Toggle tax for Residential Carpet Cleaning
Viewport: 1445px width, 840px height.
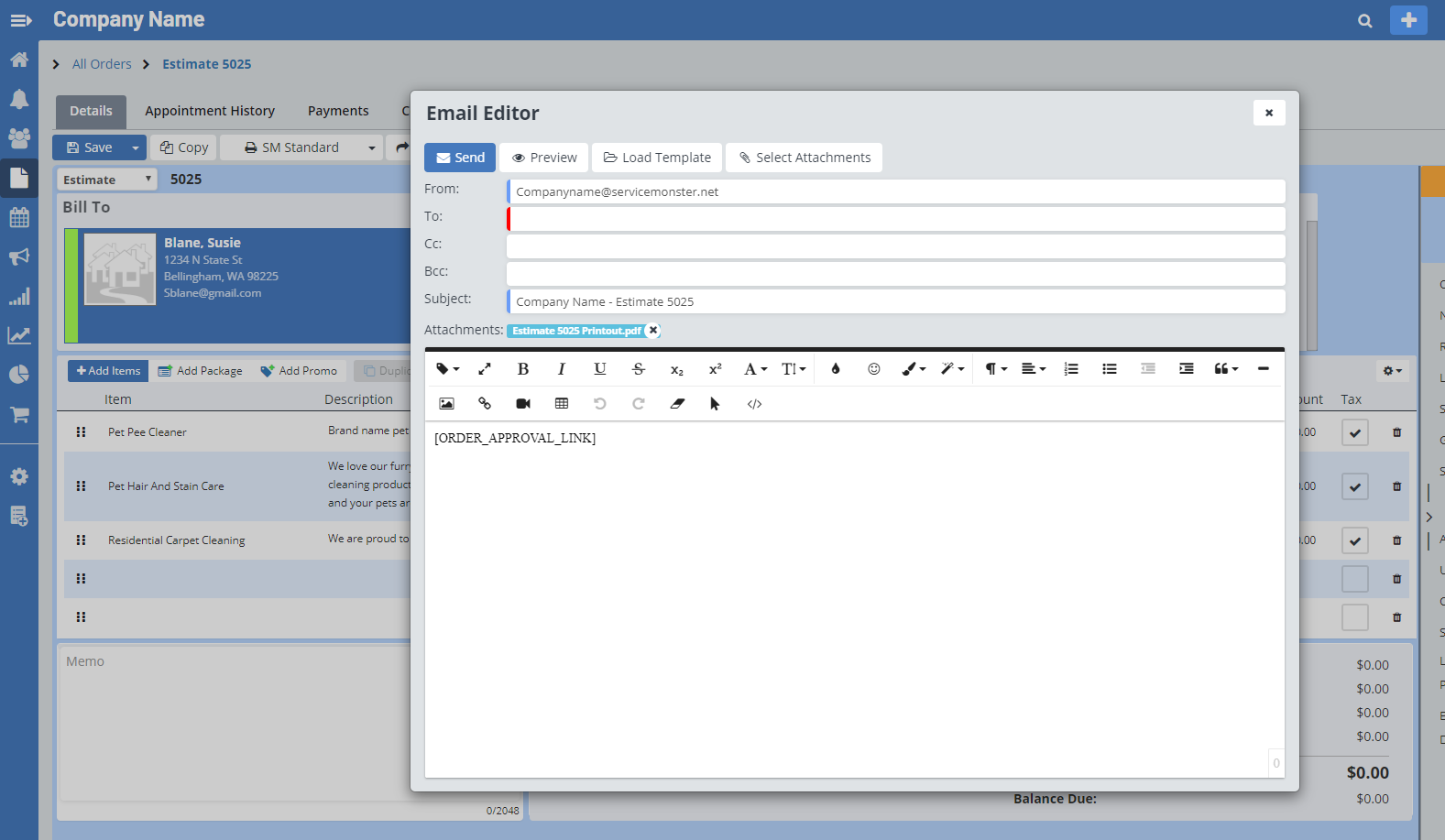[x=1354, y=540]
